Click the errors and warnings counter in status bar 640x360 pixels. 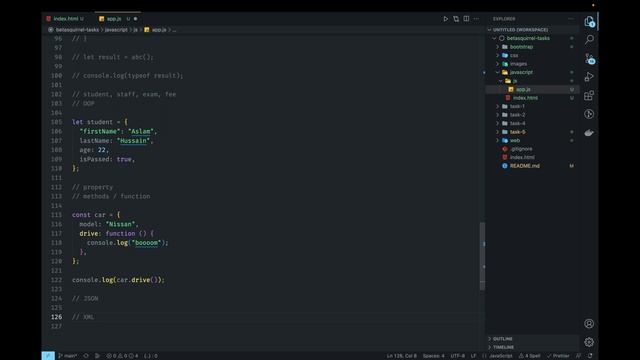[122, 356]
